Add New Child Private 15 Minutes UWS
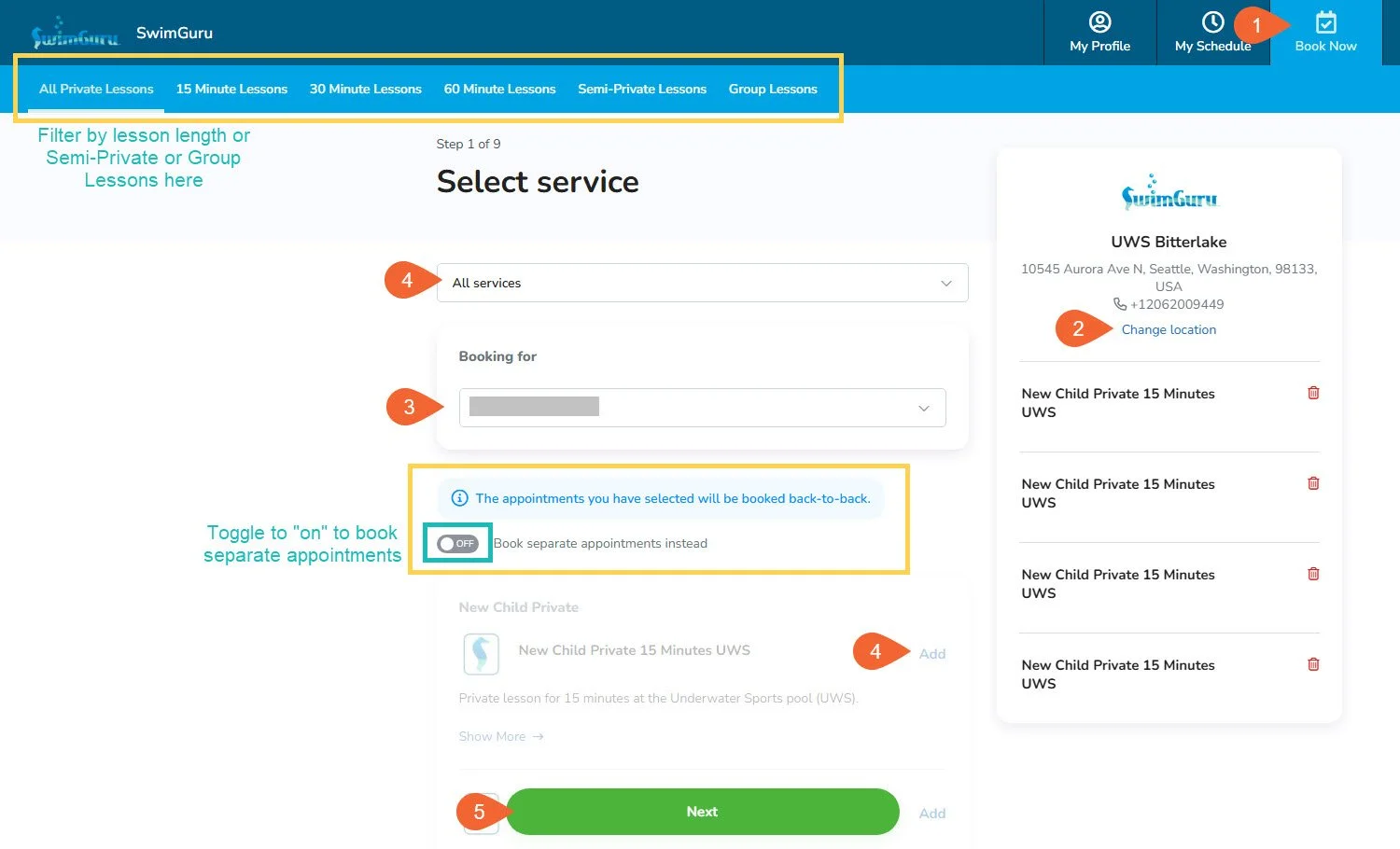The height and width of the screenshot is (849, 1400). point(931,654)
